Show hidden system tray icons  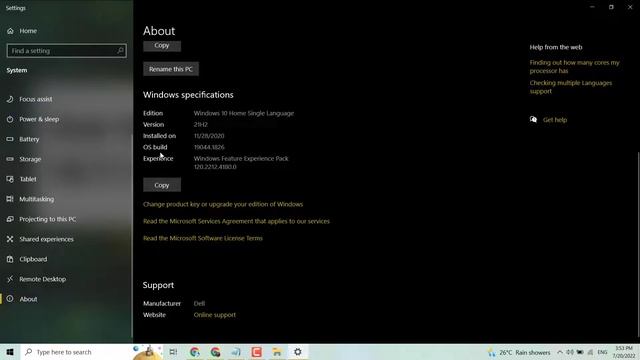tap(560, 352)
